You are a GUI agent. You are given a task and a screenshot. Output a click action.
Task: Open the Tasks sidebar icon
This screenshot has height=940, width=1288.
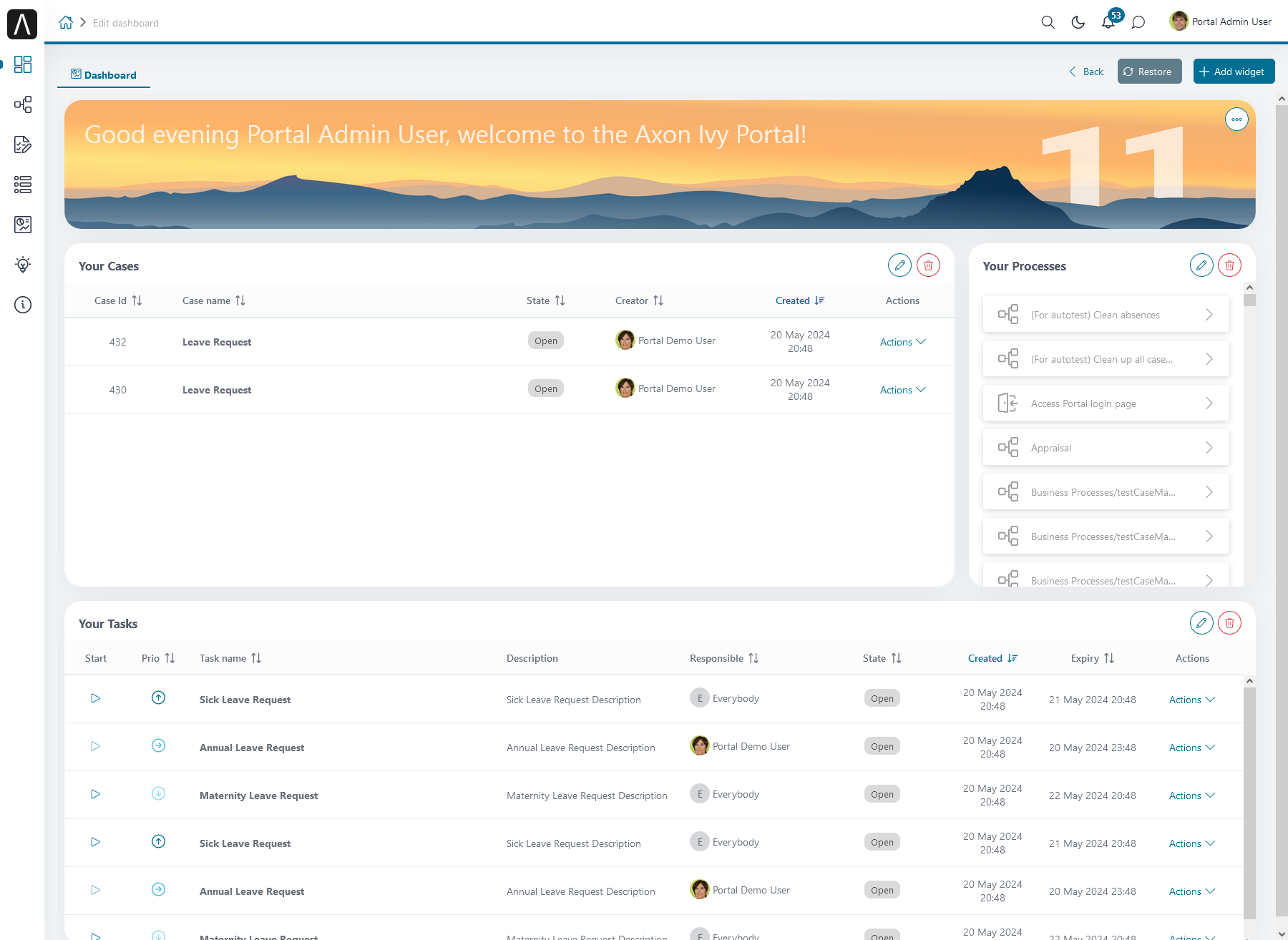[x=23, y=145]
